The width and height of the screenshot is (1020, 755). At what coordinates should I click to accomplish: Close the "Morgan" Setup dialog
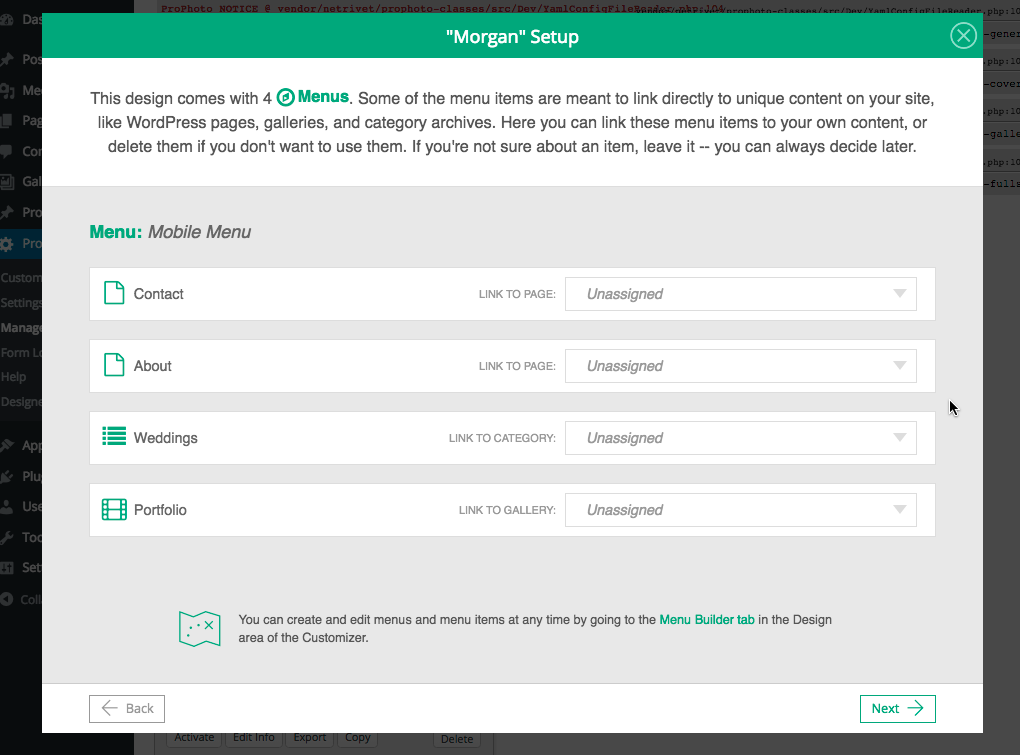point(963,36)
